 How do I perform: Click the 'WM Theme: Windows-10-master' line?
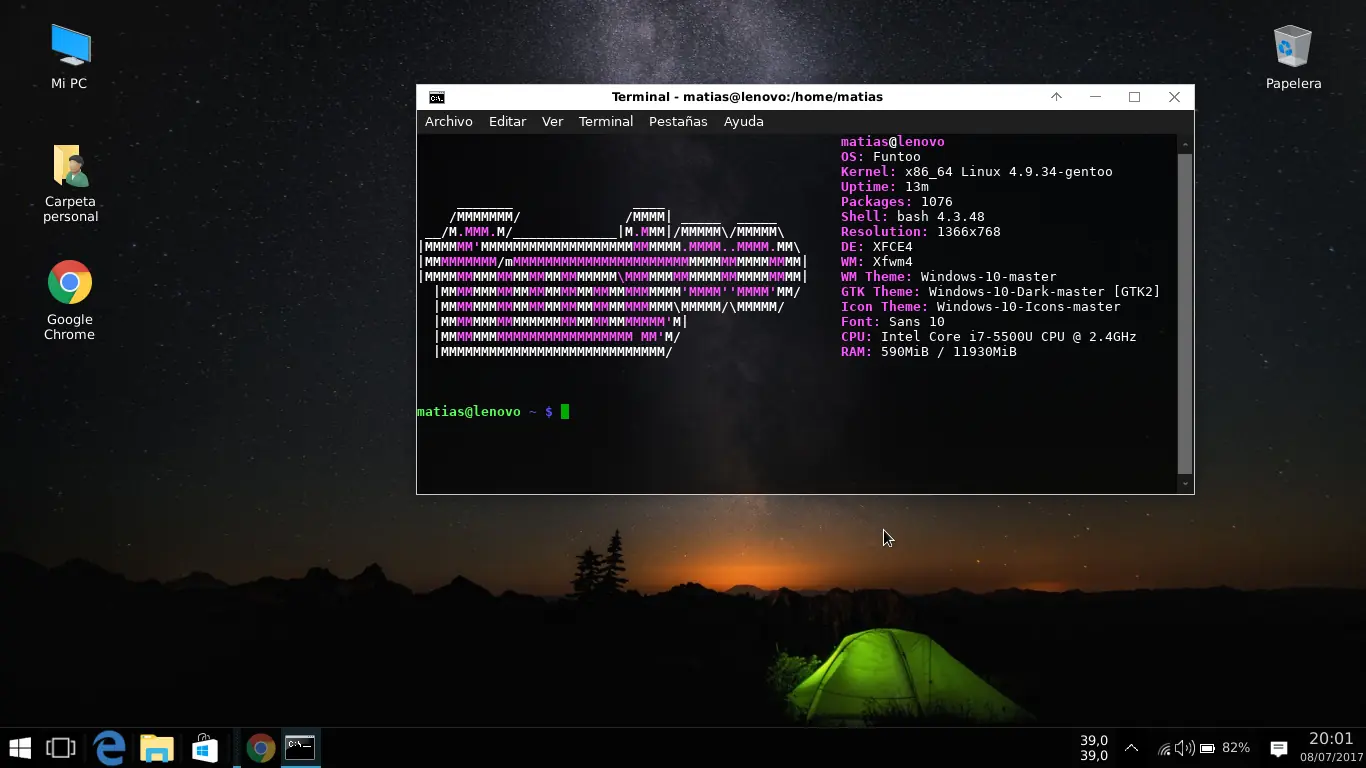click(949, 277)
